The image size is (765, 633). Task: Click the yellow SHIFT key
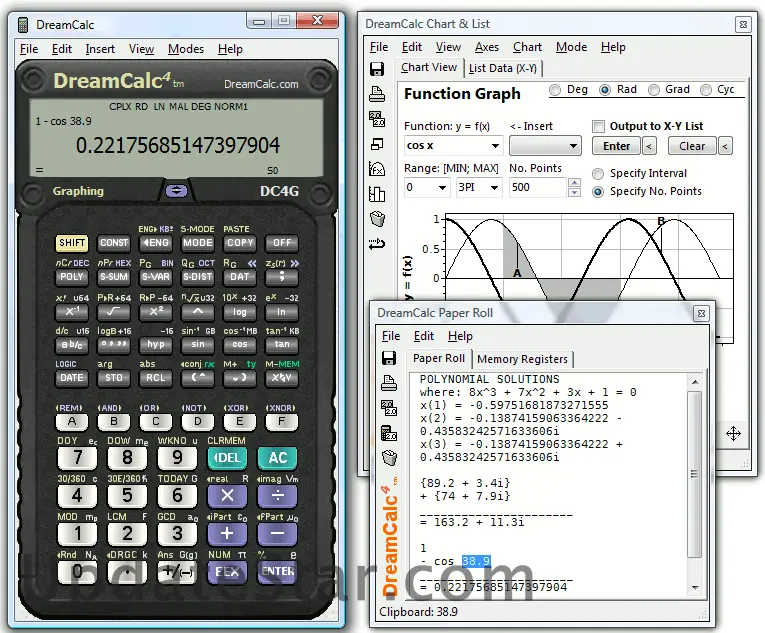pos(72,243)
